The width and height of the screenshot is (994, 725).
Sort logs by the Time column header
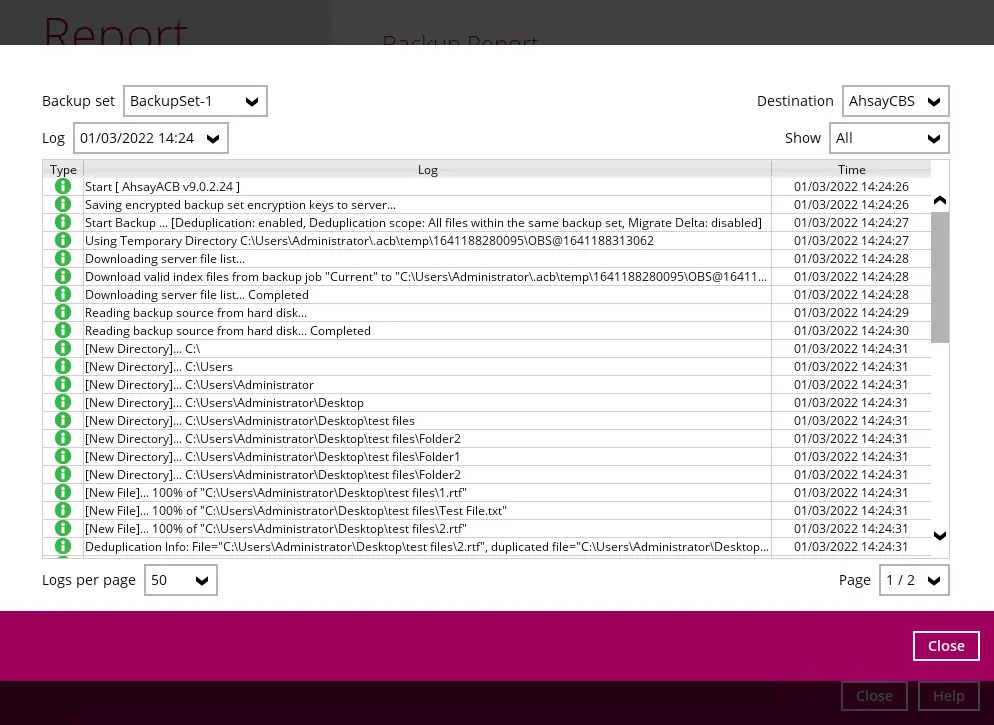point(851,169)
